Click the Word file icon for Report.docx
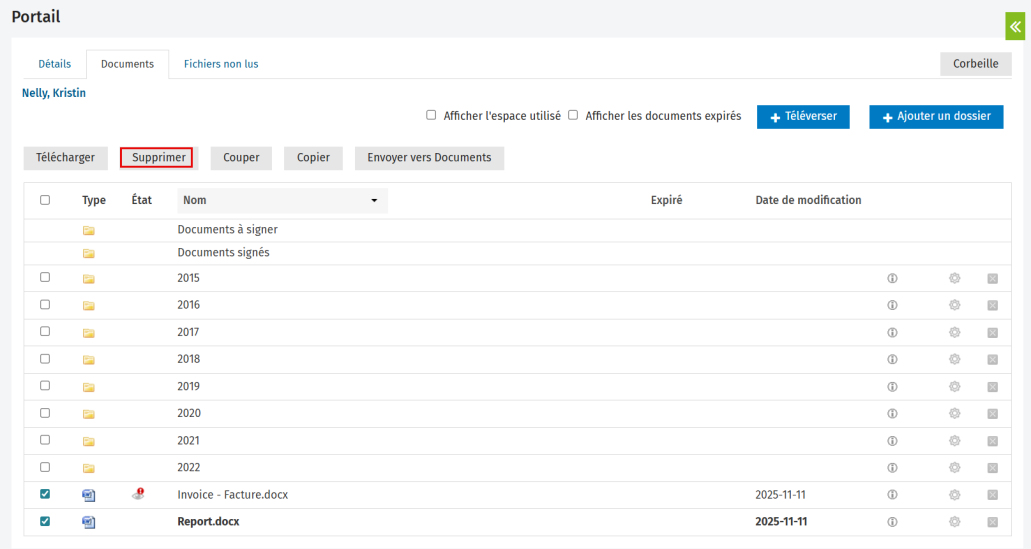 tap(89, 522)
